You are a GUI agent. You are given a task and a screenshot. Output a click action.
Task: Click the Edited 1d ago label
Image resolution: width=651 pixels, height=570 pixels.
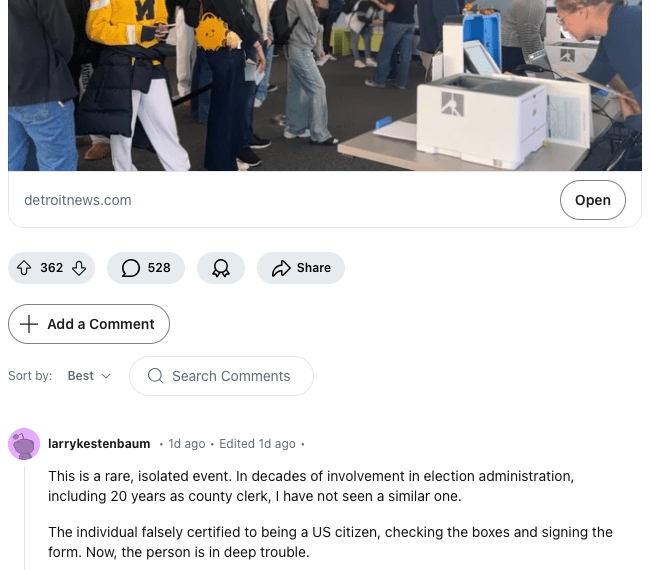[257, 444]
